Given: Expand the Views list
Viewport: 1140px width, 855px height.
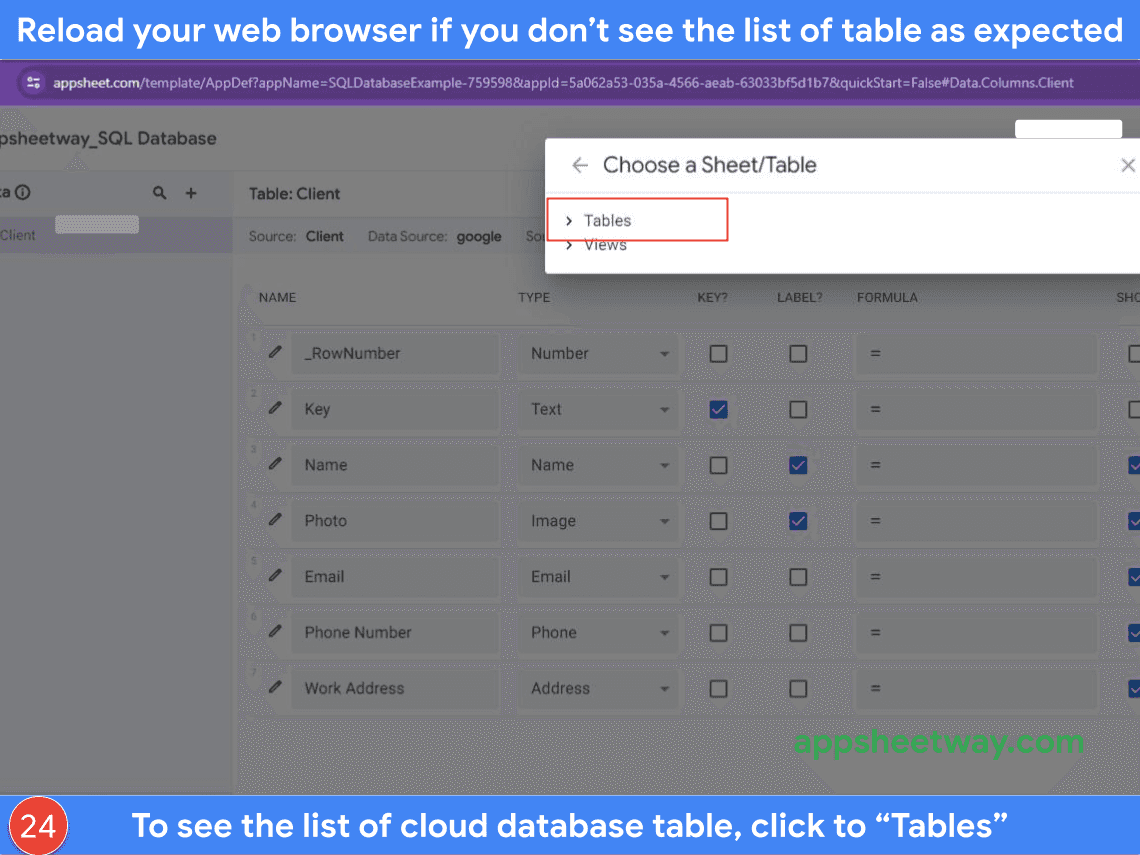Looking at the screenshot, I should tap(604, 245).
